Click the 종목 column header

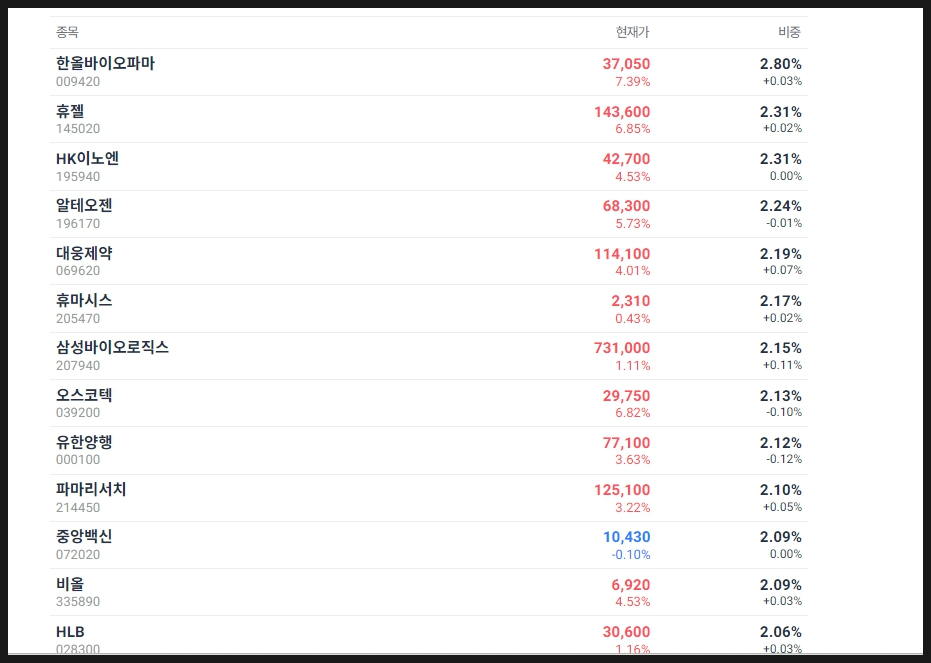click(x=67, y=33)
